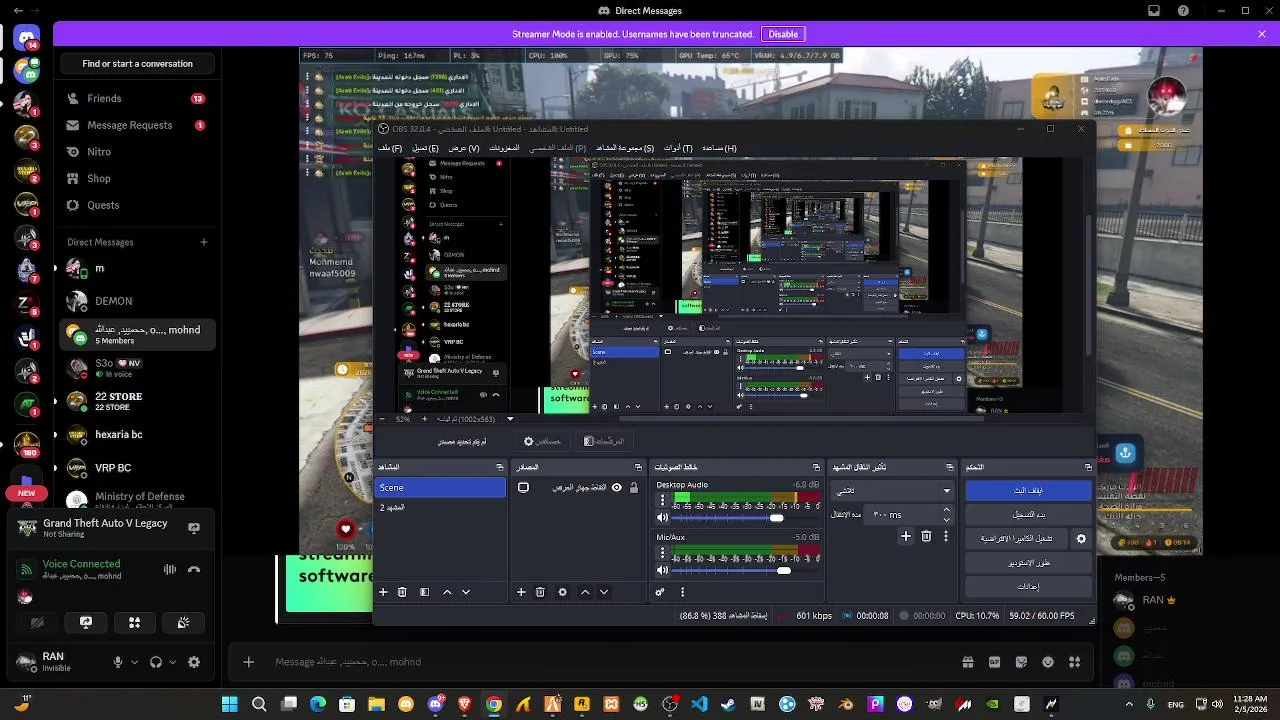Open Discord soundboard icon in voice panel

(183, 622)
